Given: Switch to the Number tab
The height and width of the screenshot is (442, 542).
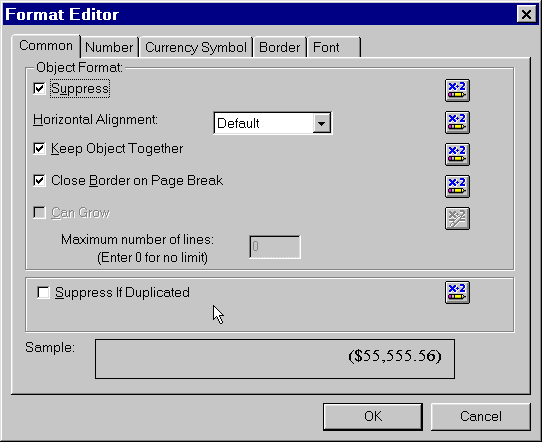Looking at the screenshot, I should click(109, 47).
